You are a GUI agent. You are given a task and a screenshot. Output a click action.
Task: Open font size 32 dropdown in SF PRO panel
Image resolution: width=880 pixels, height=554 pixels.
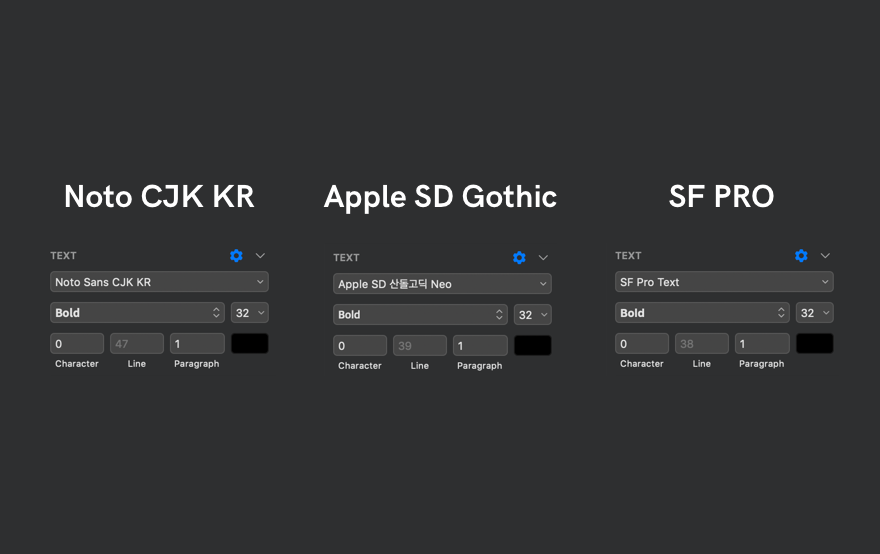815,313
